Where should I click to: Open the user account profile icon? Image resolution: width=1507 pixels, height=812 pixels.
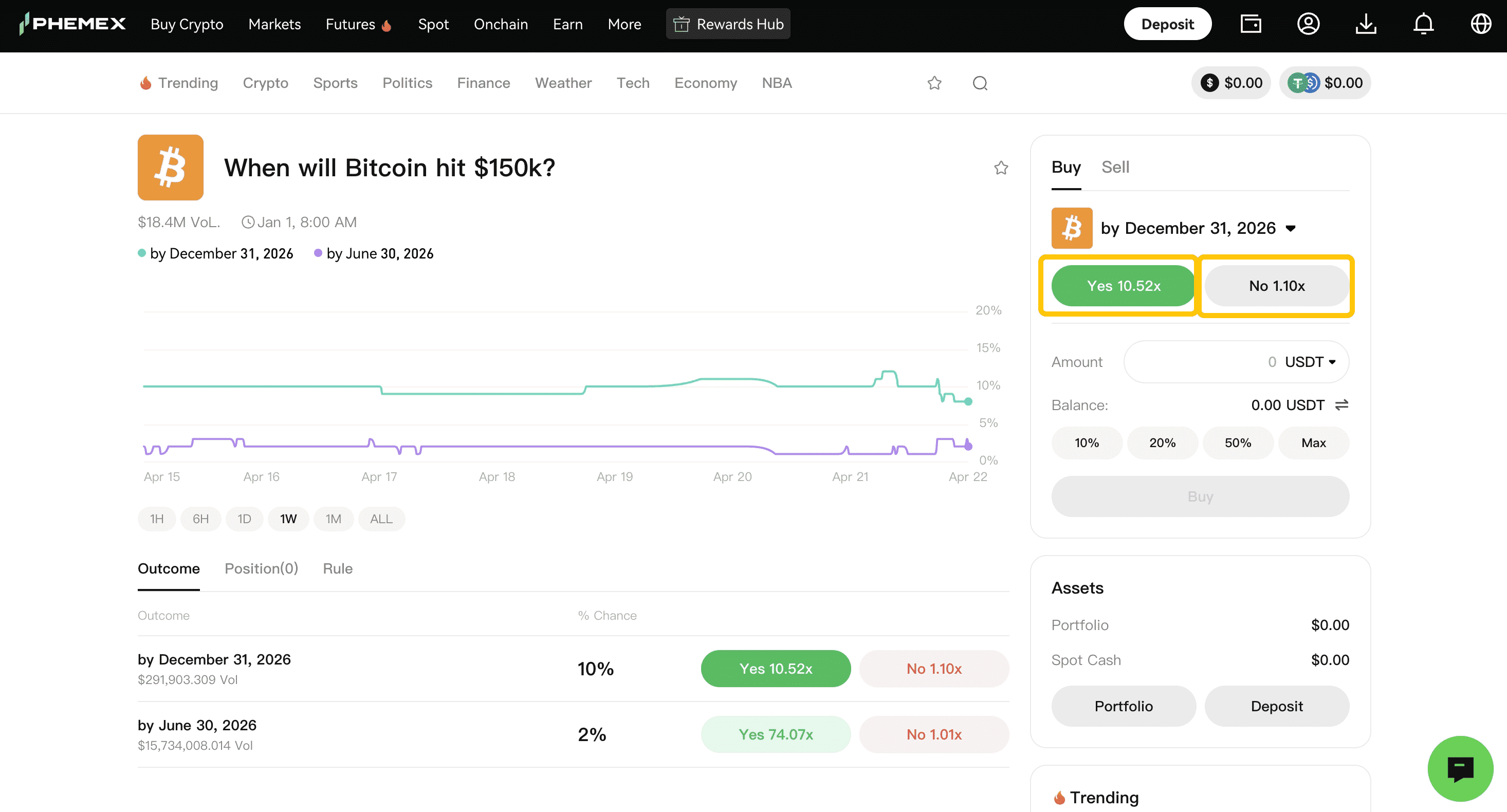pyautogui.click(x=1308, y=24)
